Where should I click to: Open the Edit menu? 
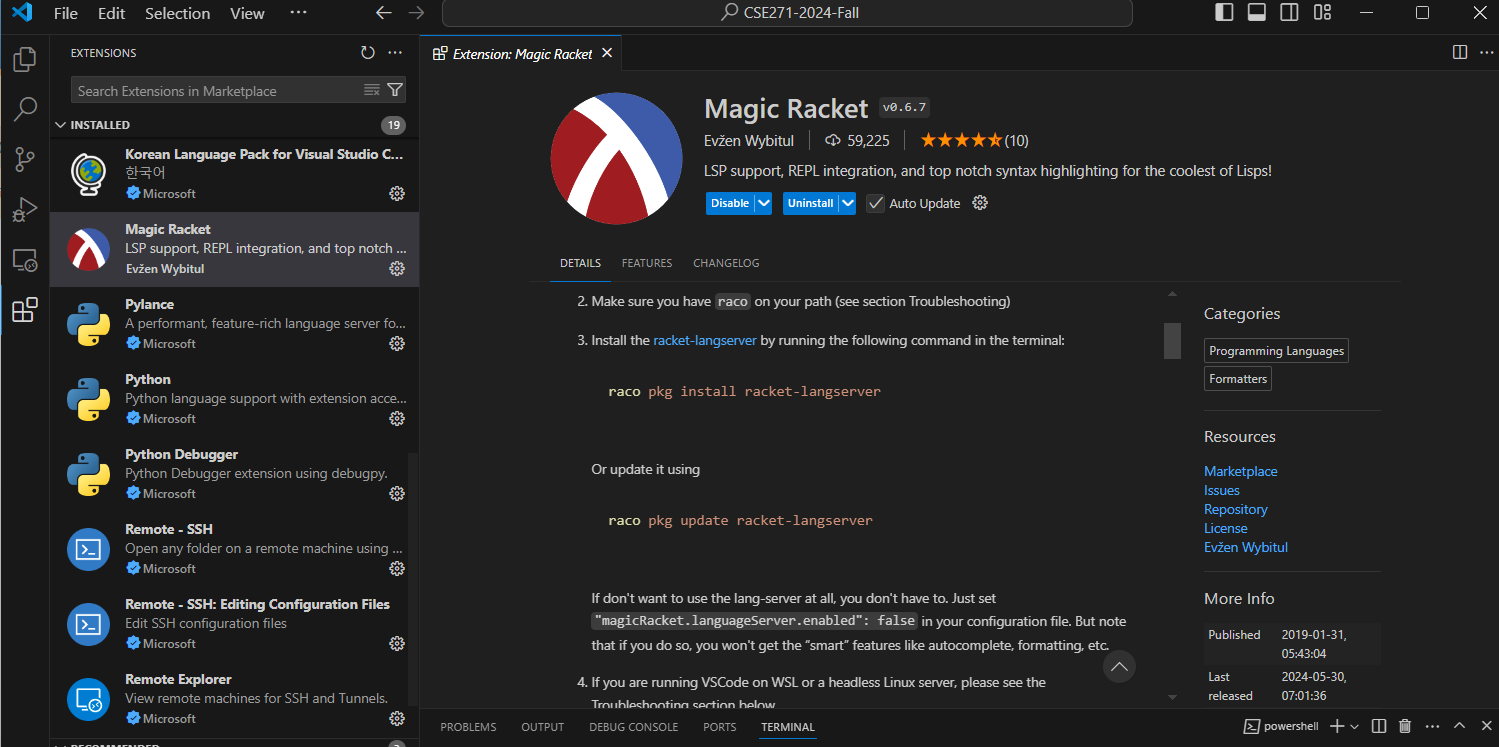tap(112, 13)
